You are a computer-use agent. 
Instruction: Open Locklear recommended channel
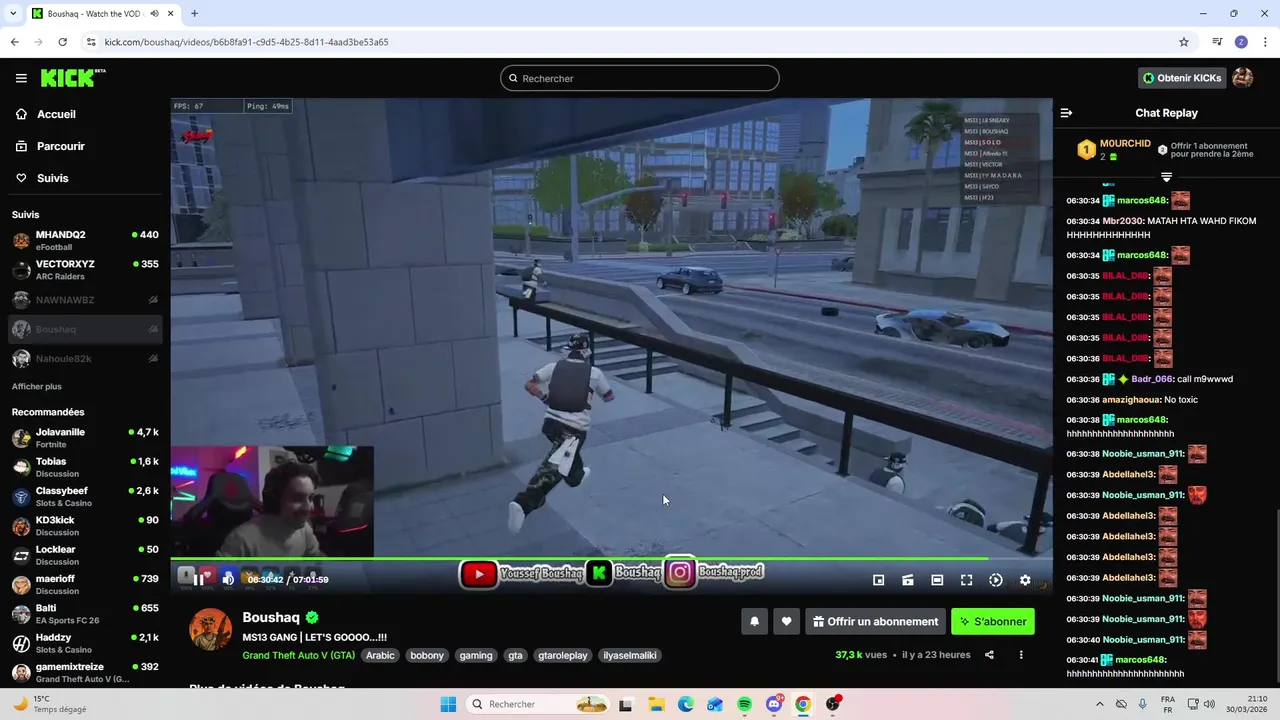click(x=85, y=555)
